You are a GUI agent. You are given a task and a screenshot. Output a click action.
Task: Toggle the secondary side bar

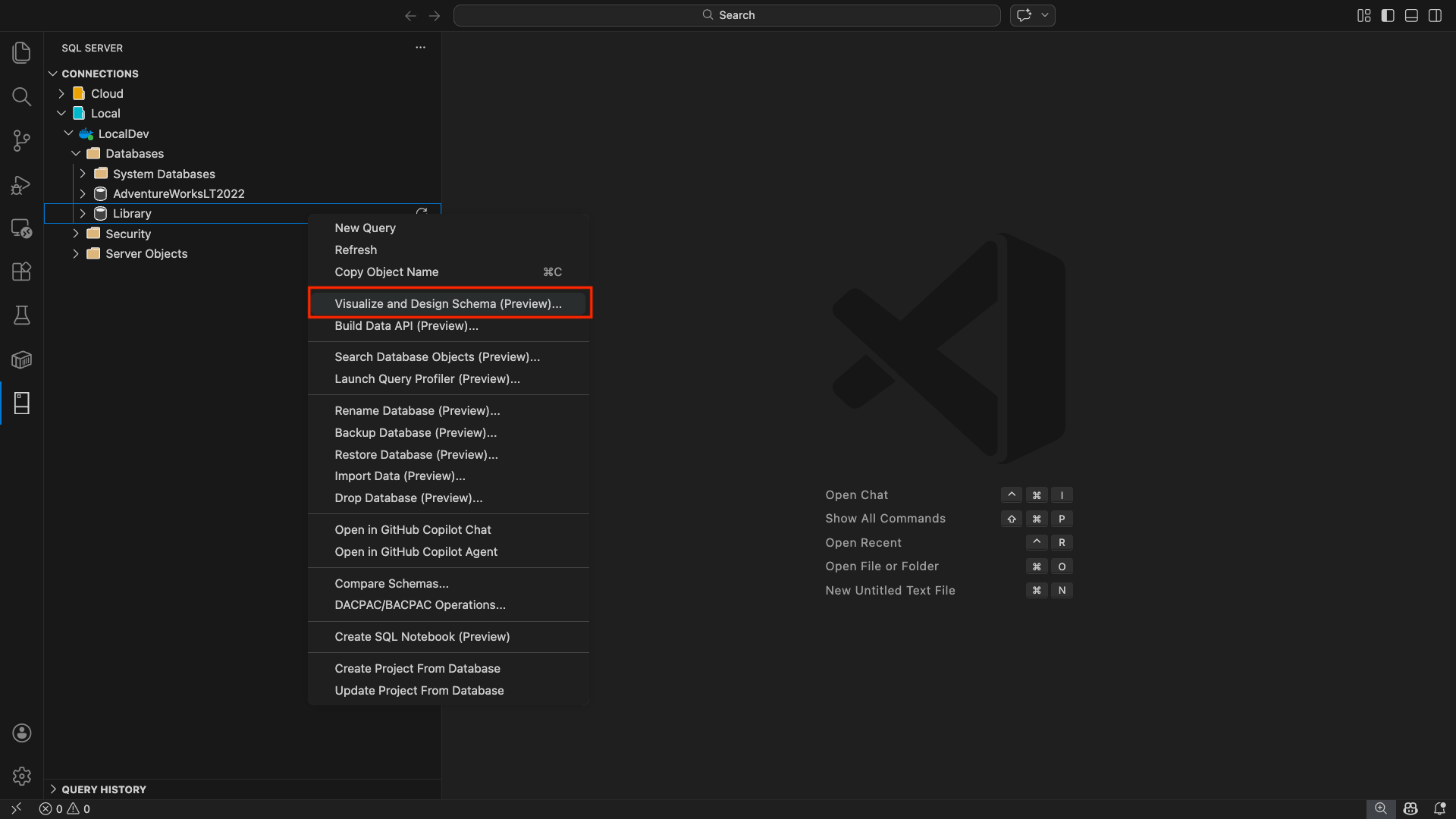tap(1435, 15)
